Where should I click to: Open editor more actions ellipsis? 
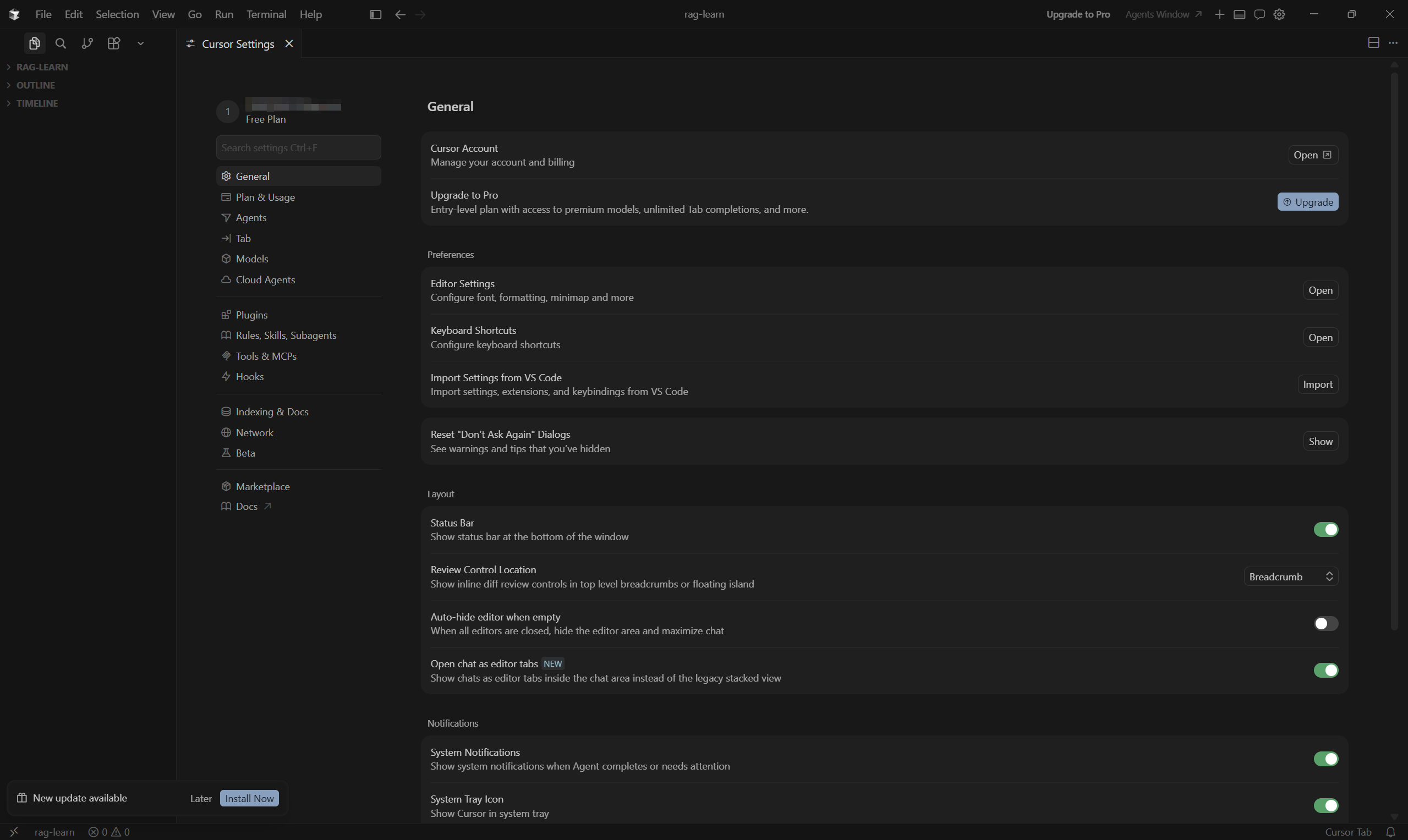(1393, 43)
